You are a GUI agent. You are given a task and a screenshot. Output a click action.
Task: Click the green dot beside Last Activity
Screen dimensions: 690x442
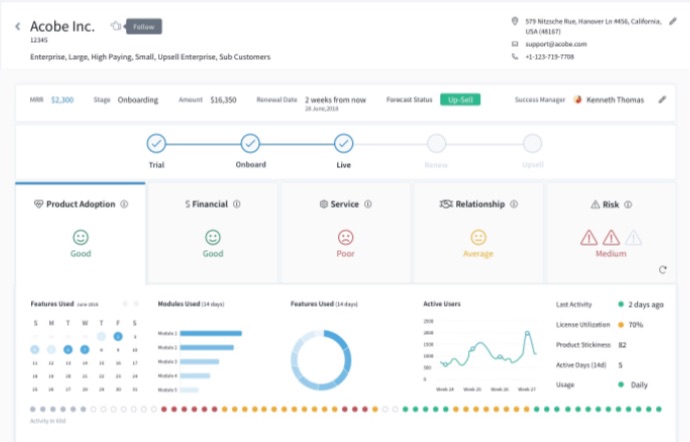[x=621, y=304]
